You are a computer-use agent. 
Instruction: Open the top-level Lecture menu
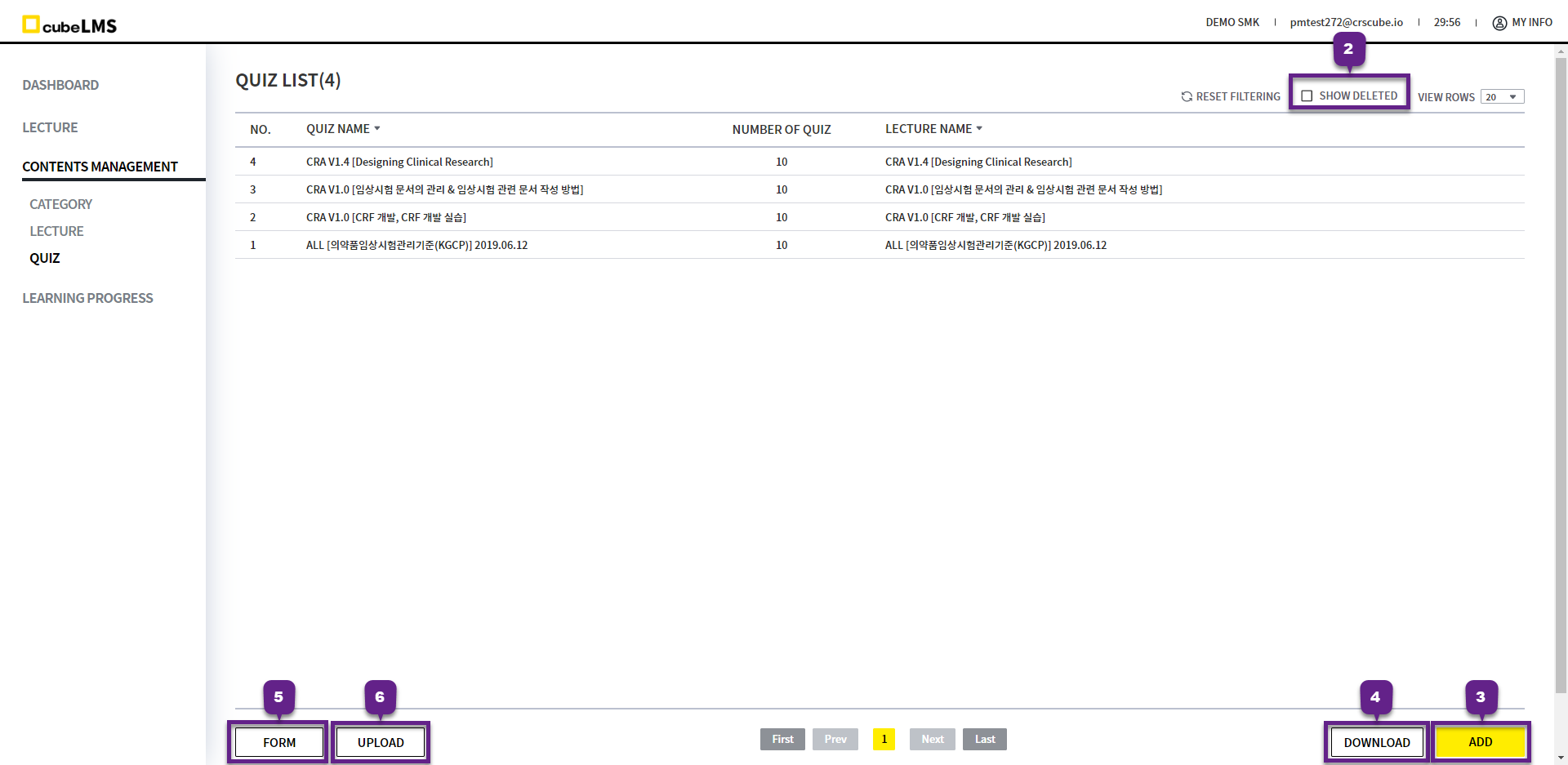pos(50,127)
